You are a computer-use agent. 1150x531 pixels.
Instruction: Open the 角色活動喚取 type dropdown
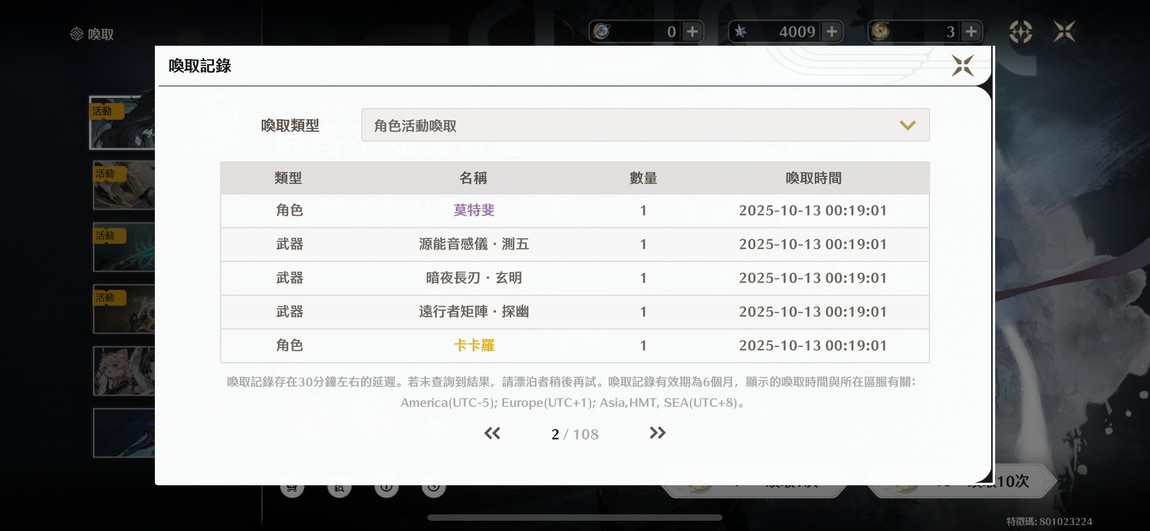[645, 125]
